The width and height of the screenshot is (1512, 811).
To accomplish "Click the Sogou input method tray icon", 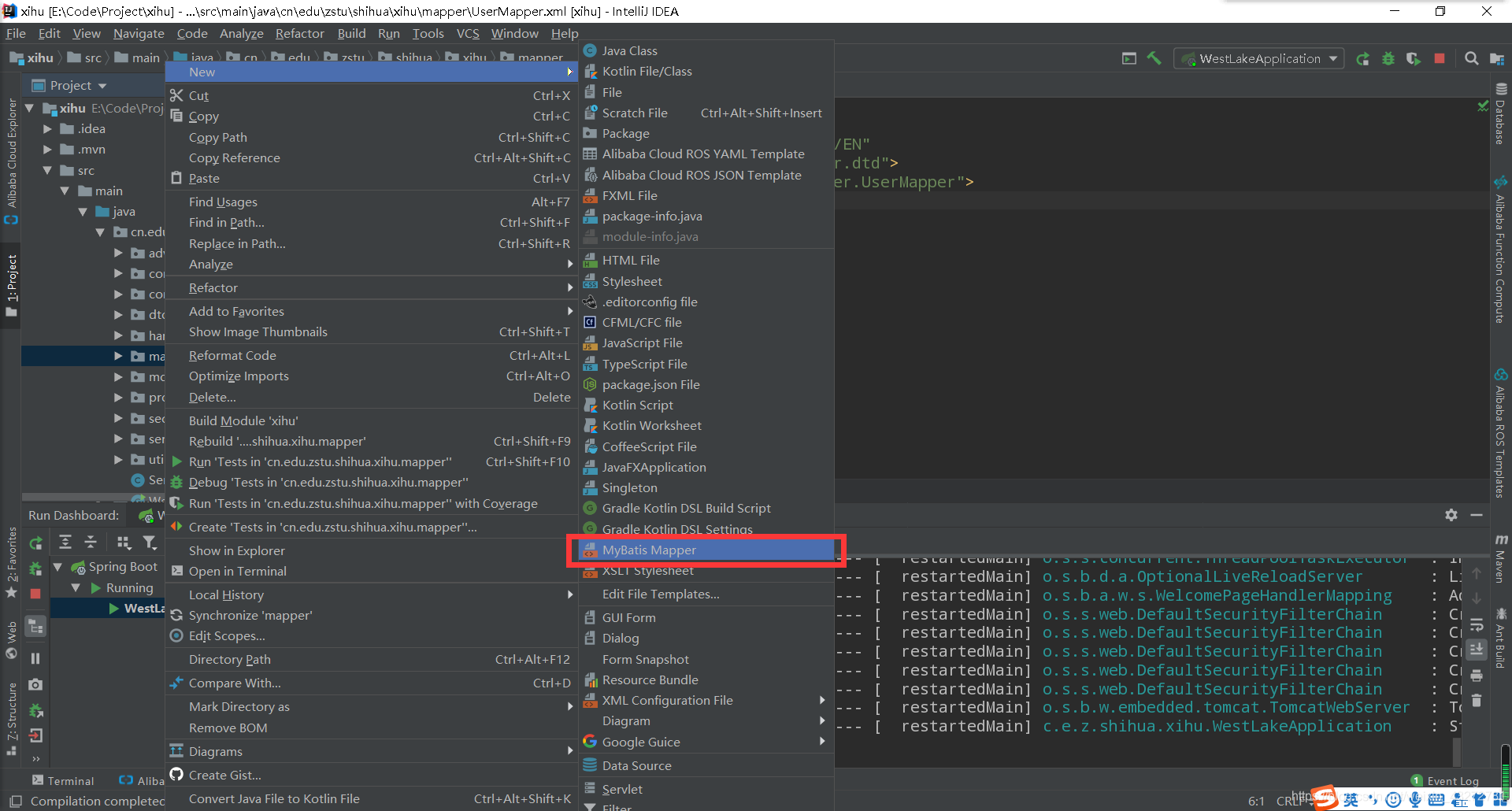I will [1325, 798].
